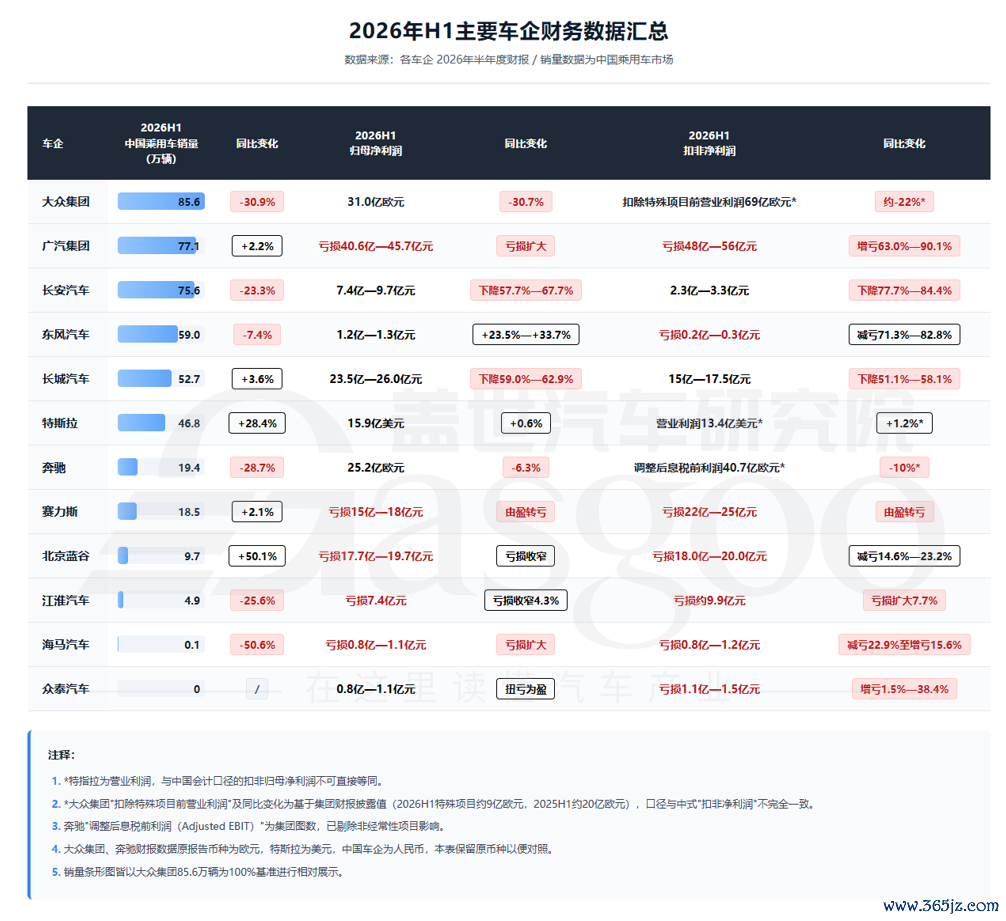Select the 扣除特殊项目前营业利润69亿欧元* cell
This screenshot has height=921, width=1006.
pyautogui.click(x=709, y=201)
